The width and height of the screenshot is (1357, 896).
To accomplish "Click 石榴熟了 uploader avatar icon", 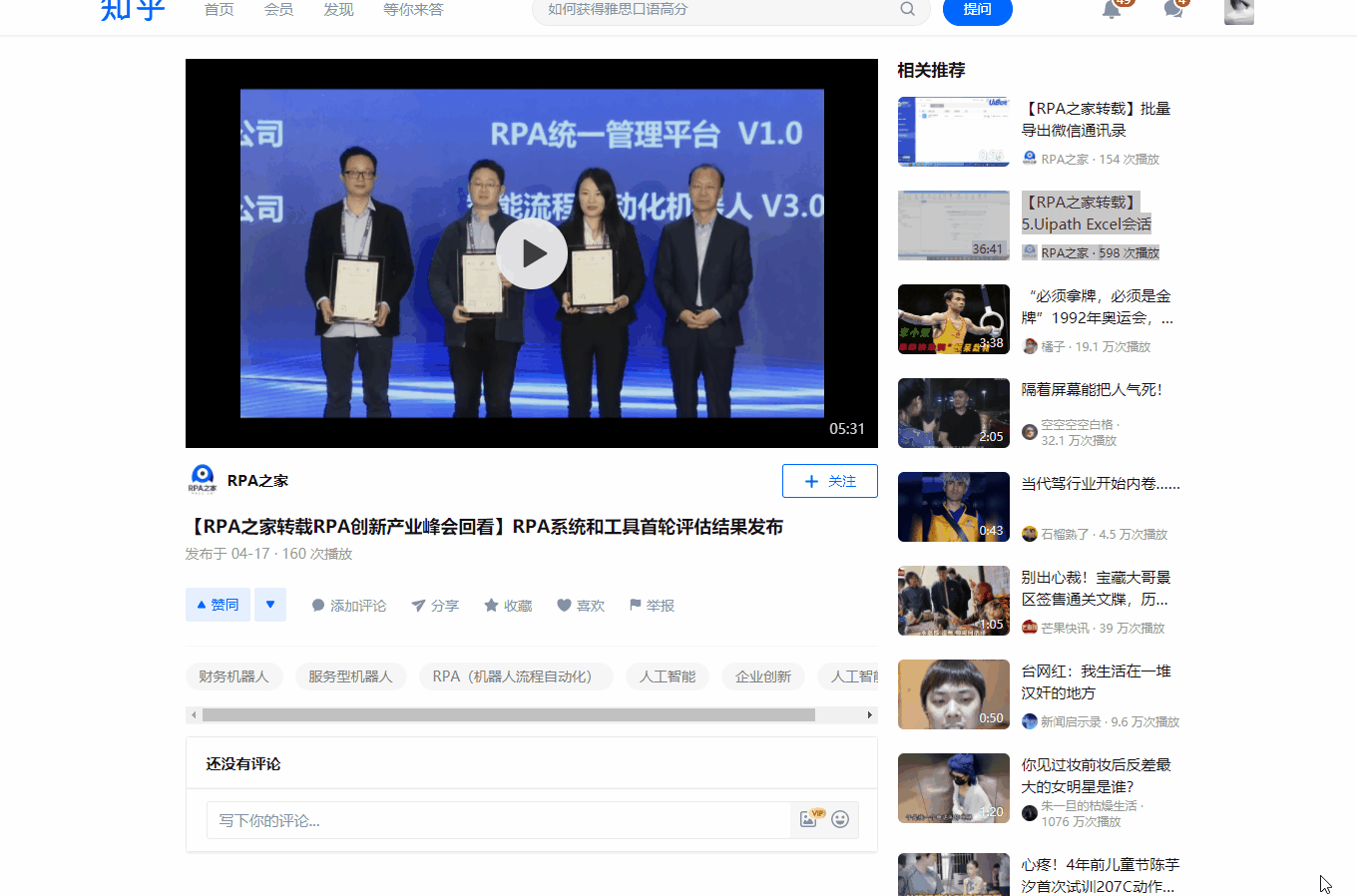I will click(1030, 534).
